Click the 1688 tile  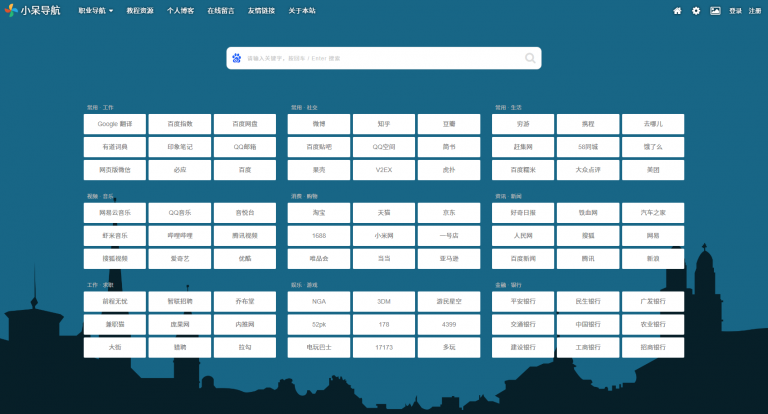click(x=319, y=236)
